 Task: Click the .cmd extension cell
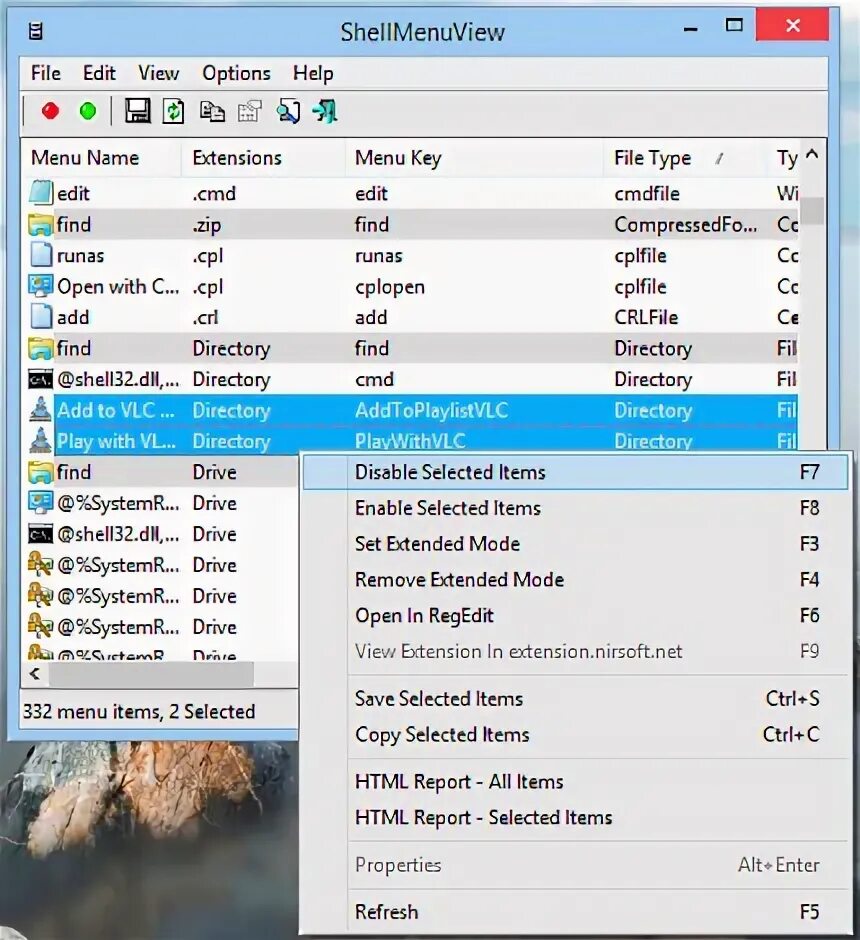(x=214, y=194)
